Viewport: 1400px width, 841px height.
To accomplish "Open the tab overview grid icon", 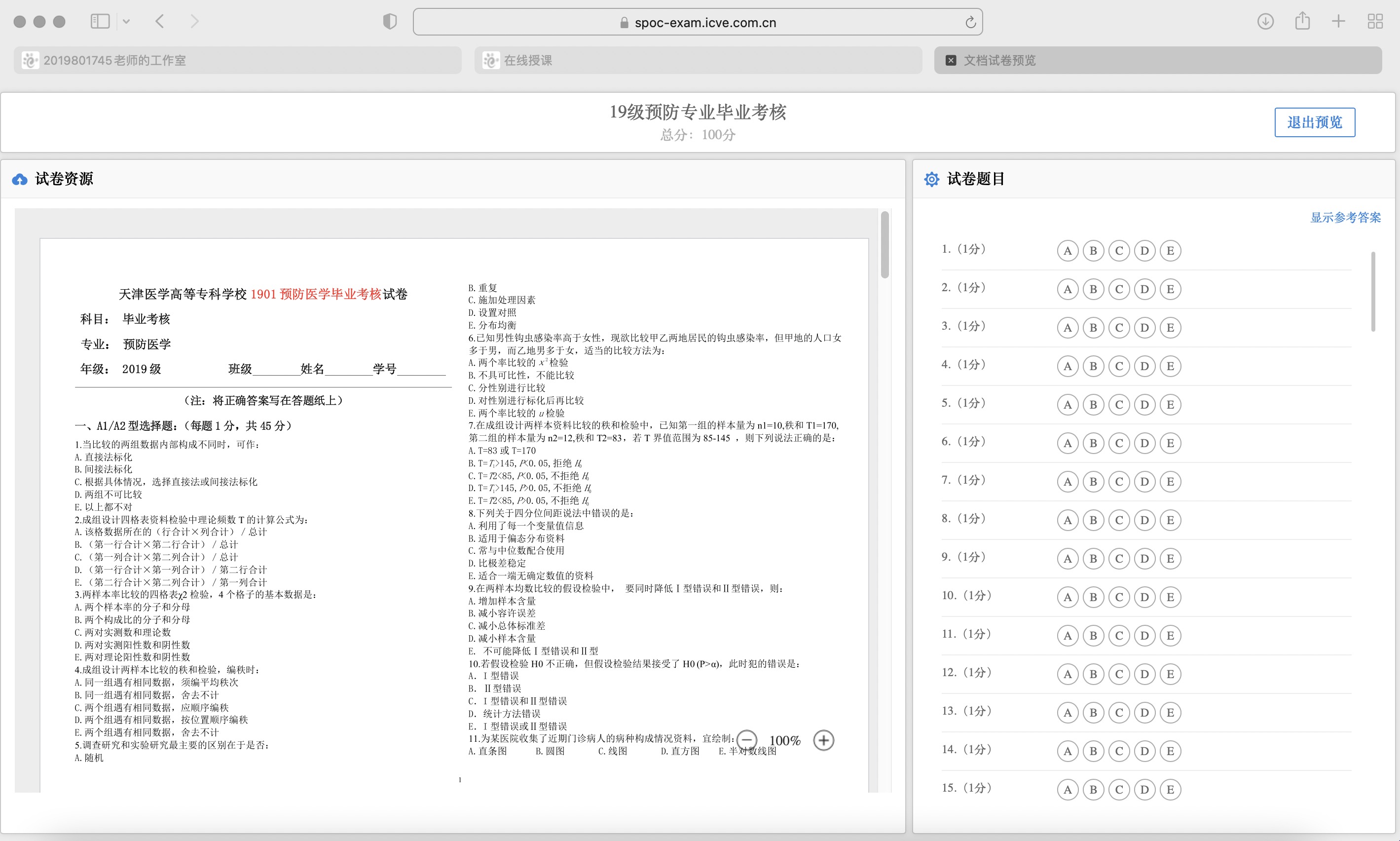I will click(1375, 22).
